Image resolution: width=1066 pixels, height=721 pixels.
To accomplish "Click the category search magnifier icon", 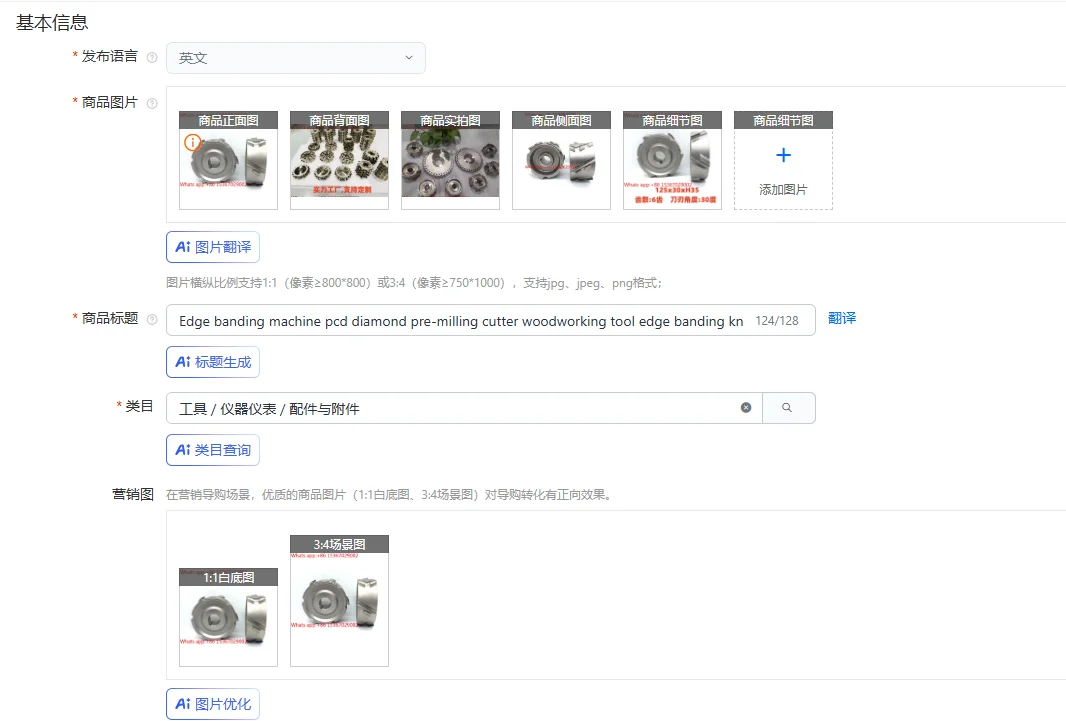I will (x=787, y=408).
